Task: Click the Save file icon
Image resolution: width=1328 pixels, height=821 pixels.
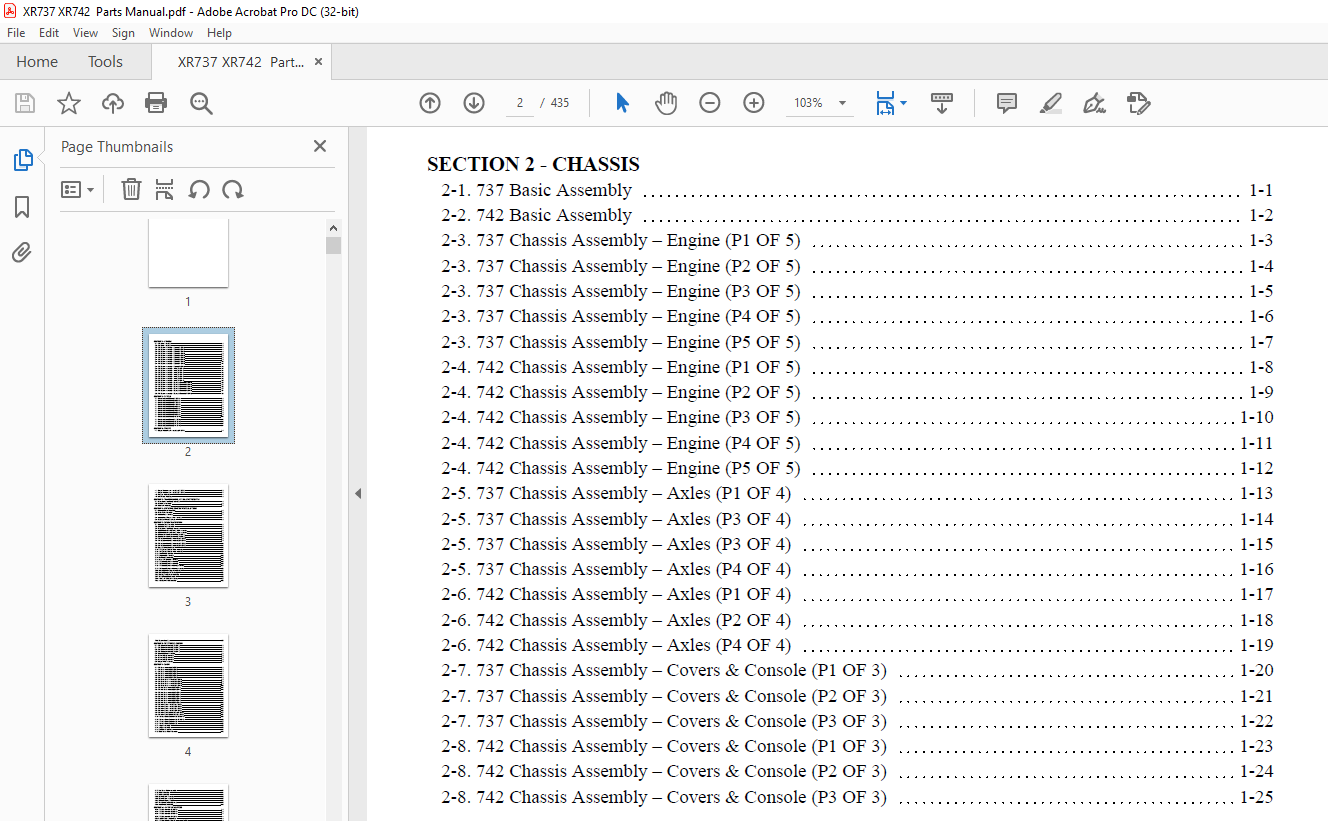Action: (x=25, y=103)
